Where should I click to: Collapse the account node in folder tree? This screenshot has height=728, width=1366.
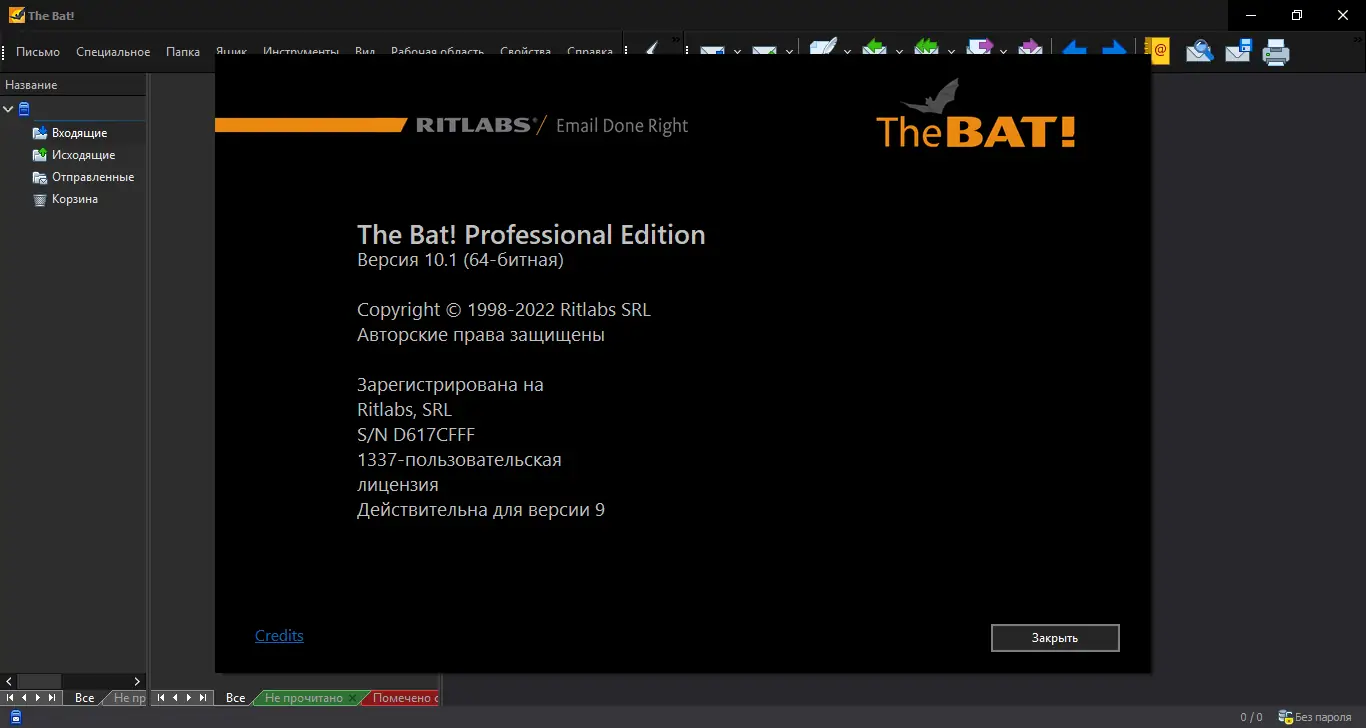click(x=9, y=109)
